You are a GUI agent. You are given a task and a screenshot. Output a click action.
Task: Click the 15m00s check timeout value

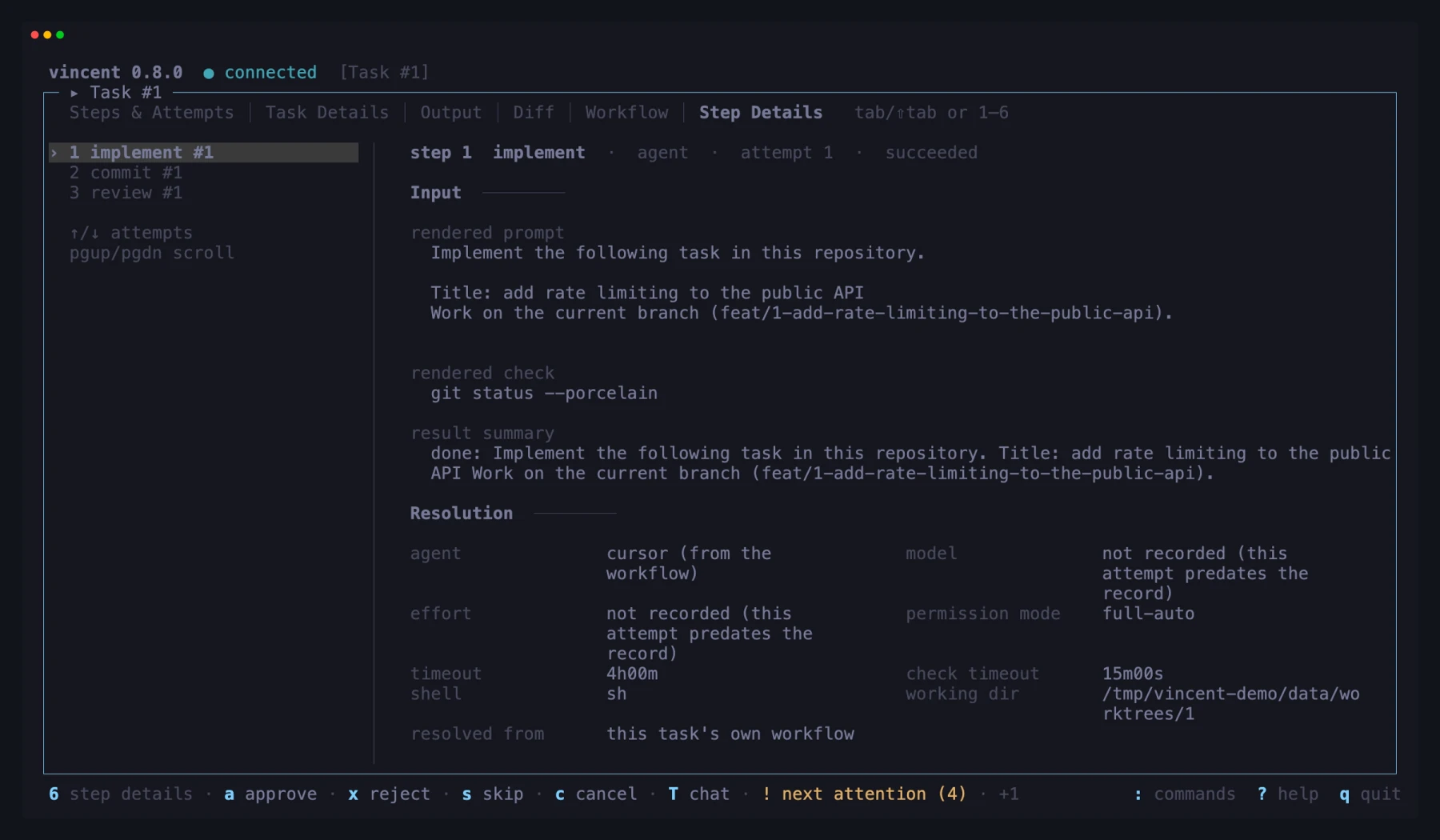coord(1133,674)
